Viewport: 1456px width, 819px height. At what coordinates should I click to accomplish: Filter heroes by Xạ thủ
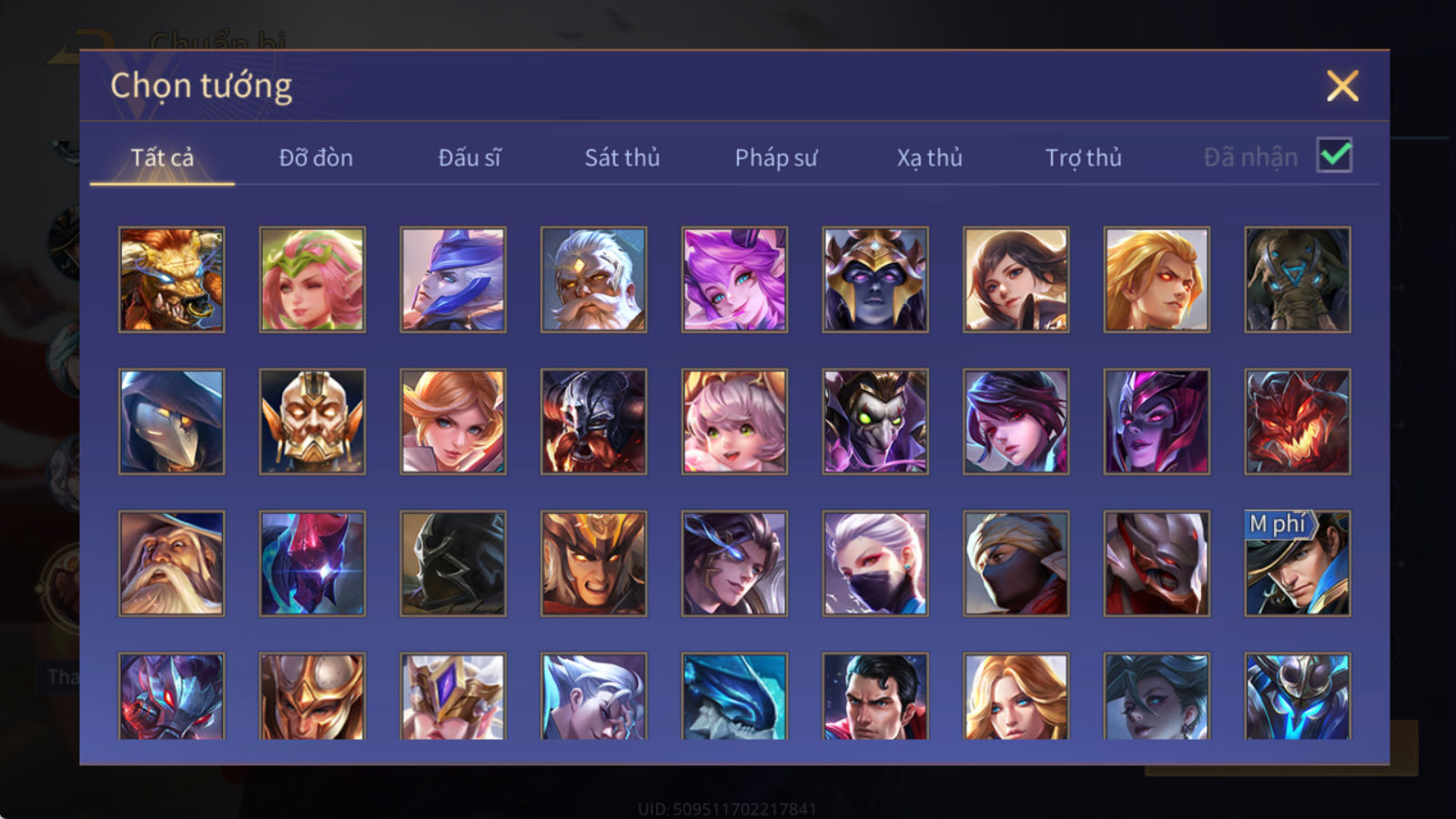(929, 157)
